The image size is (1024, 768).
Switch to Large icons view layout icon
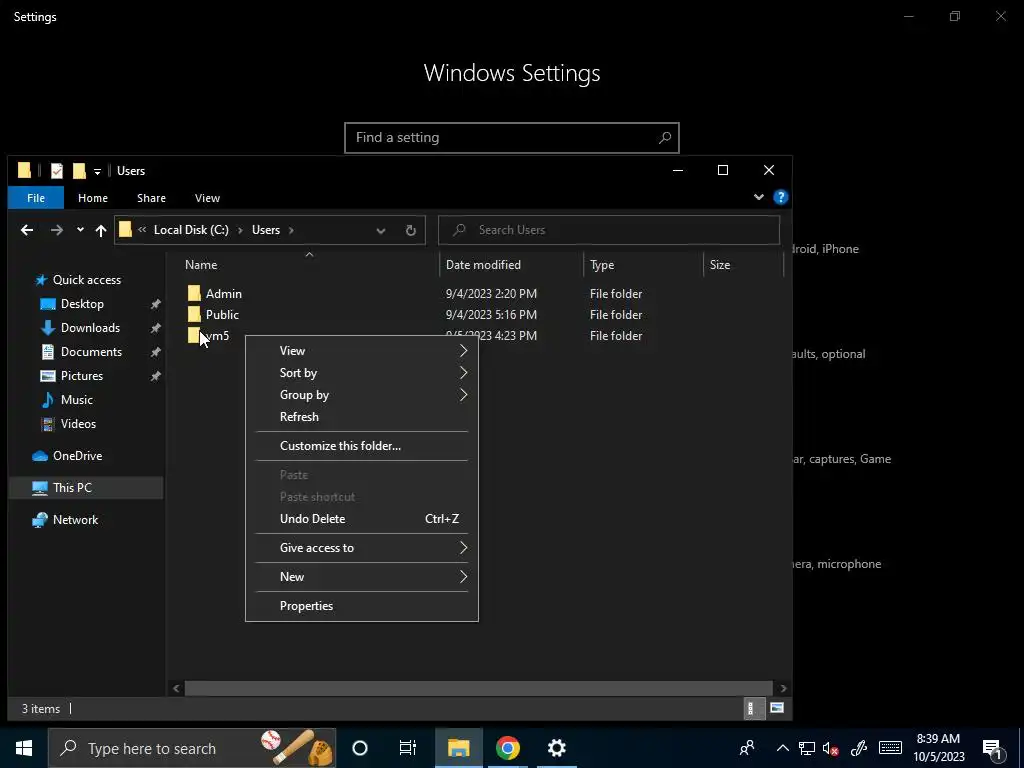[776, 709]
